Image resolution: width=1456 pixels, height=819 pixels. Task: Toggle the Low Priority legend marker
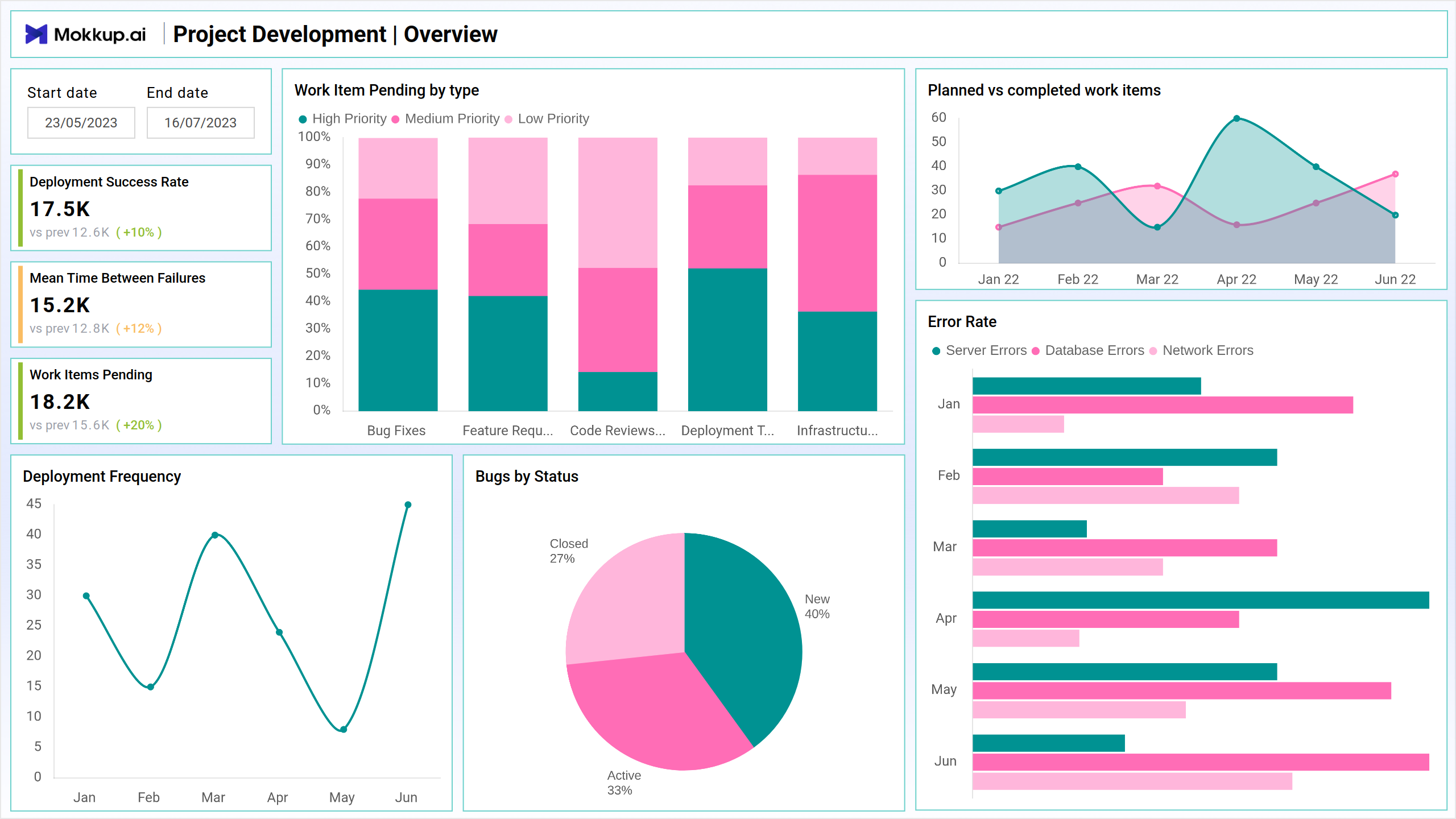(508, 119)
